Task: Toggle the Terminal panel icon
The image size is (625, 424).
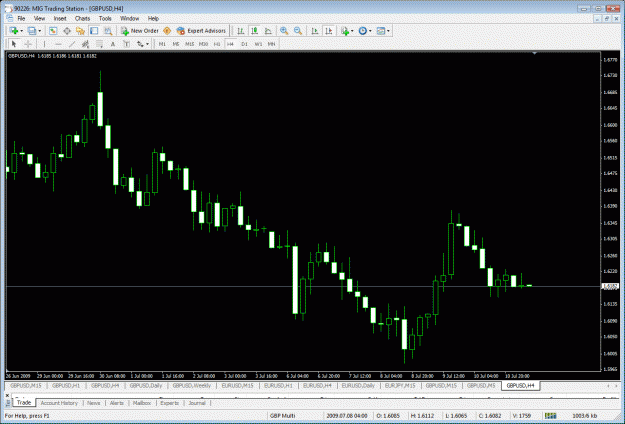Action: pos(94,31)
